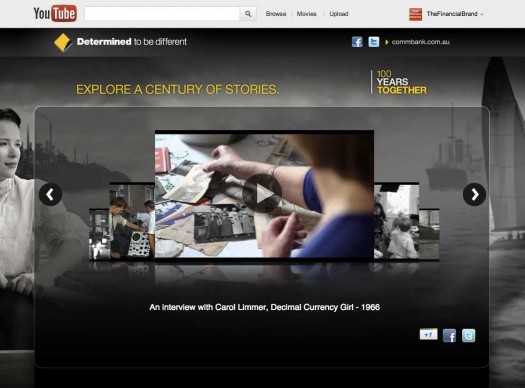Share video via Google +1 icon
Image resolution: width=525 pixels, height=388 pixels.
click(429, 334)
